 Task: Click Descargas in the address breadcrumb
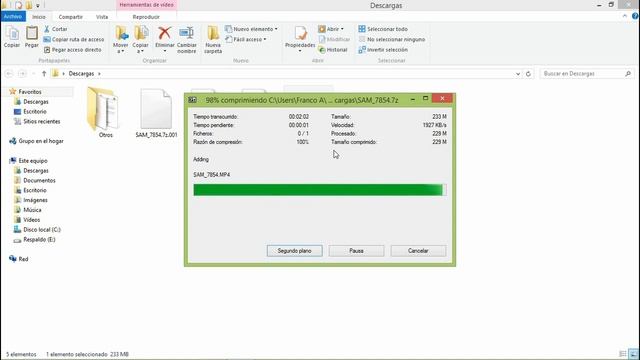81,74
